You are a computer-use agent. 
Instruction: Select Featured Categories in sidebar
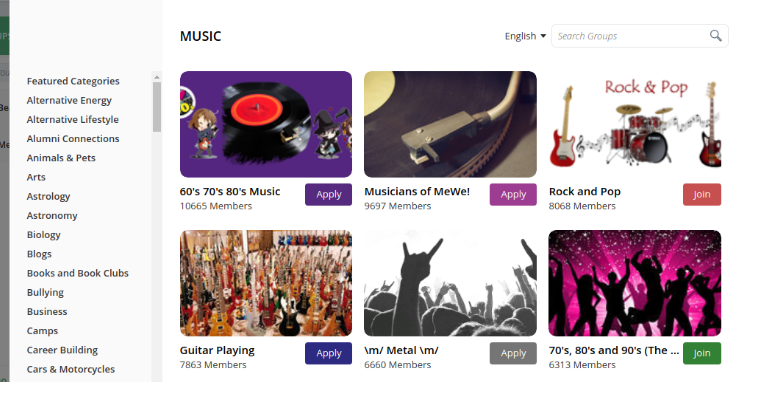coord(73,81)
